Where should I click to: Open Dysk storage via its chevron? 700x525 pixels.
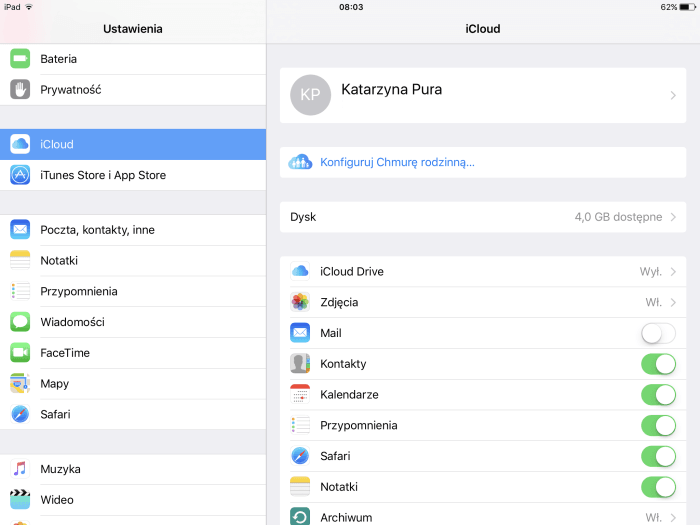[673, 217]
